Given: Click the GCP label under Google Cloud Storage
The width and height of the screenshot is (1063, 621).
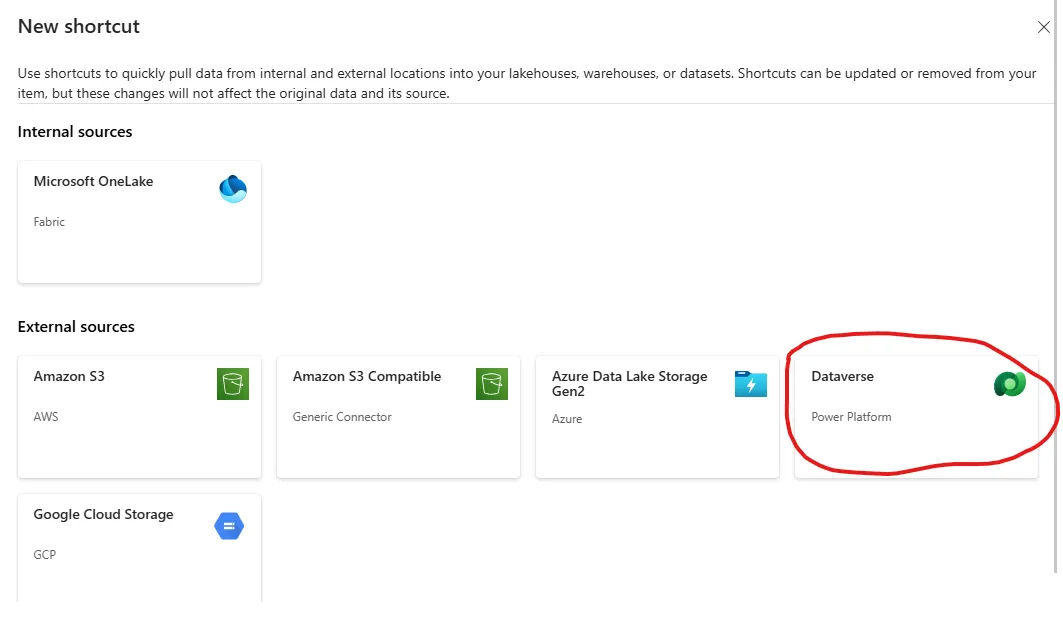Looking at the screenshot, I should click(x=45, y=555).
